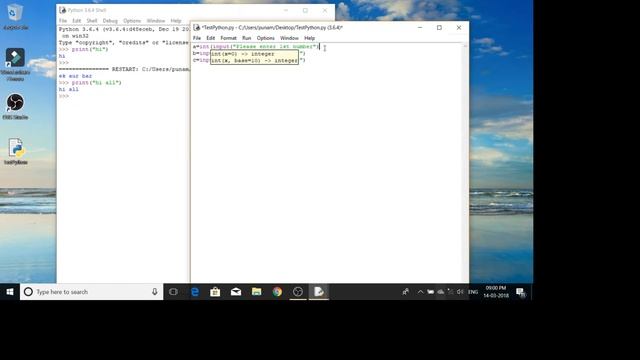The height and width of the screenshot is (360, 640).
Task: Select the TestPython file on desktop
Action: 16,152
